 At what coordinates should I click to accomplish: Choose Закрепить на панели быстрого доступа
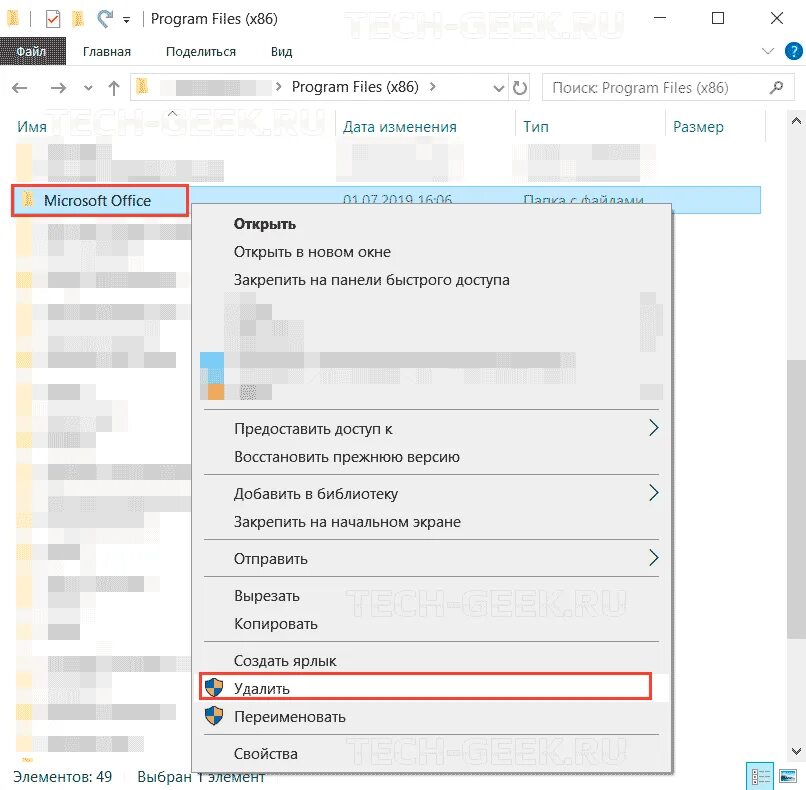[372, 280]
